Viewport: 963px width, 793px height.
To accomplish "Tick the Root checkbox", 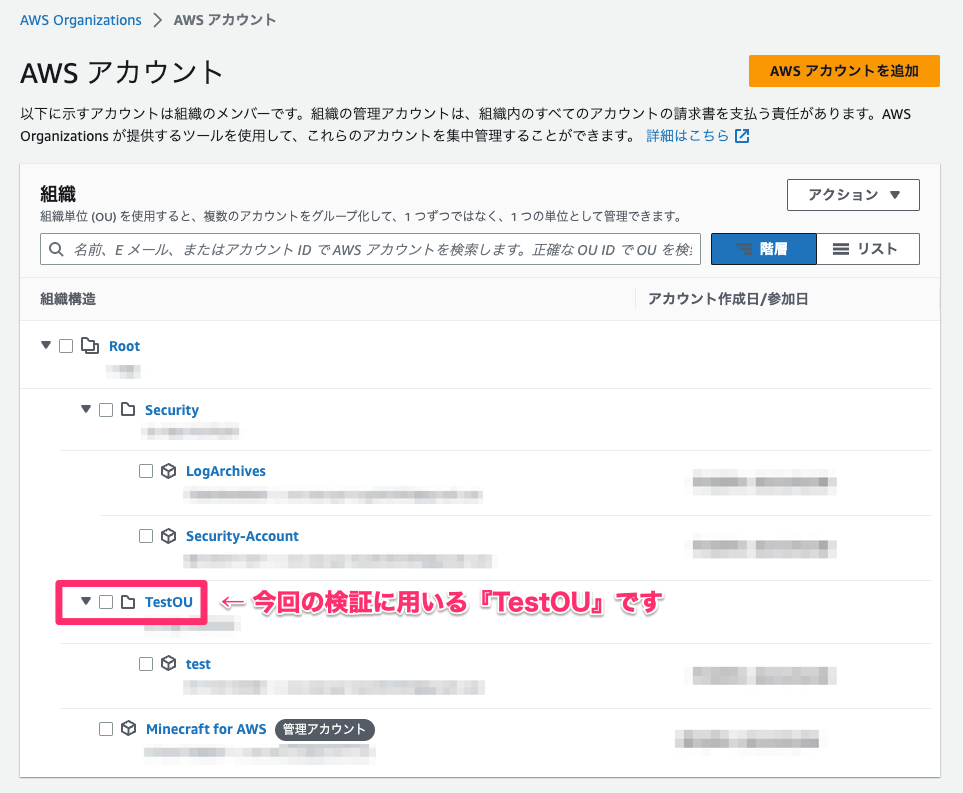I will click(66, 346).
